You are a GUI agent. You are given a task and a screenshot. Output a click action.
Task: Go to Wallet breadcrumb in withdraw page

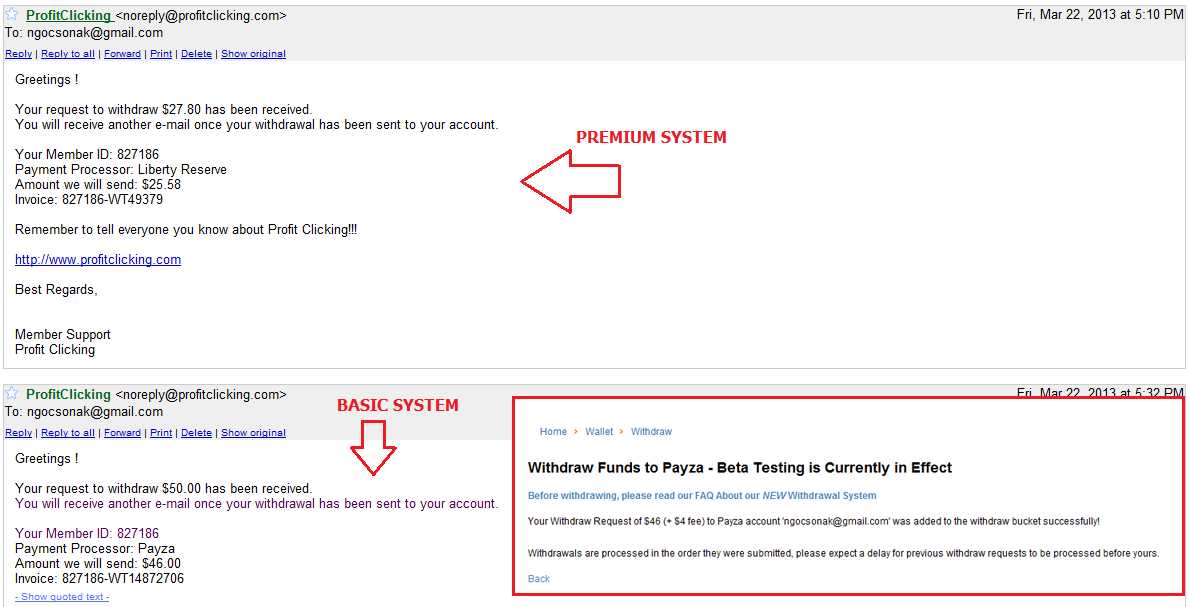599,431
